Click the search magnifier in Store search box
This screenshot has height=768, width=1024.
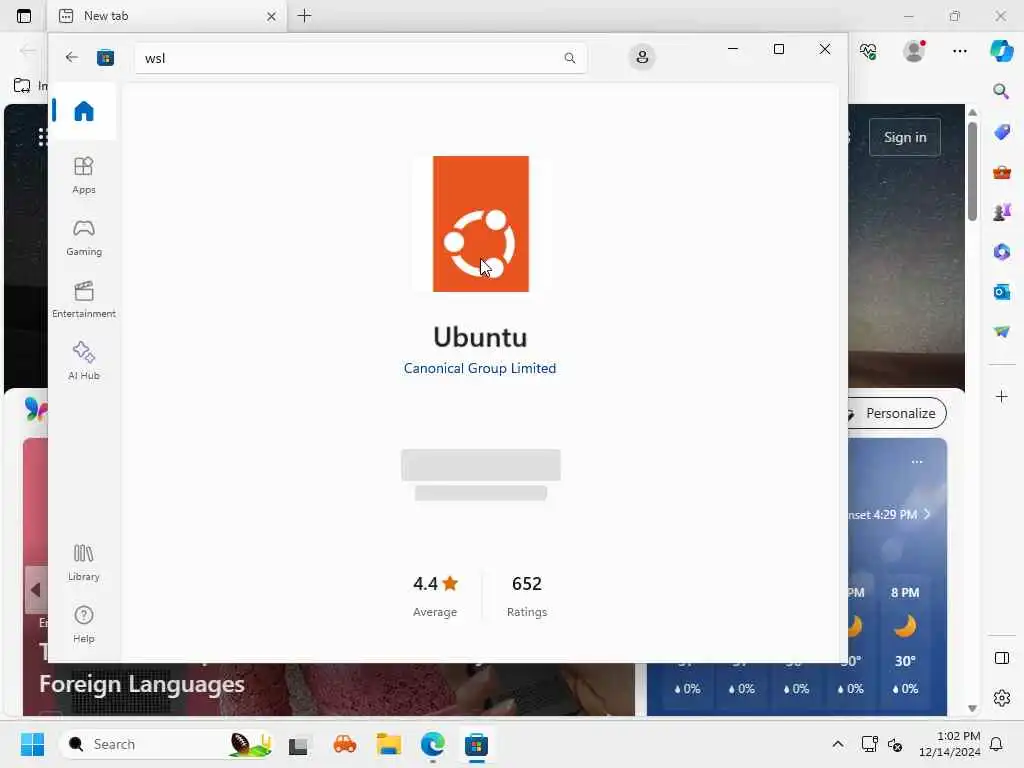[x=569, y=58]
